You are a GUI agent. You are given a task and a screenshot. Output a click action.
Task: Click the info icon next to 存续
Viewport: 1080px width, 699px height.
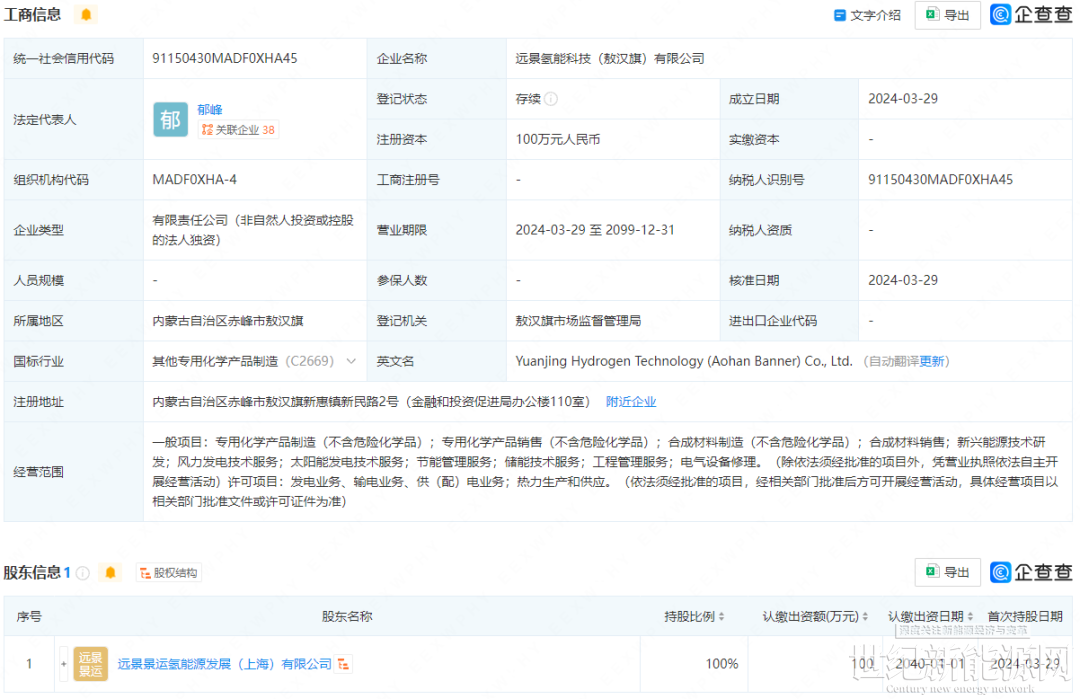[551, 99]
